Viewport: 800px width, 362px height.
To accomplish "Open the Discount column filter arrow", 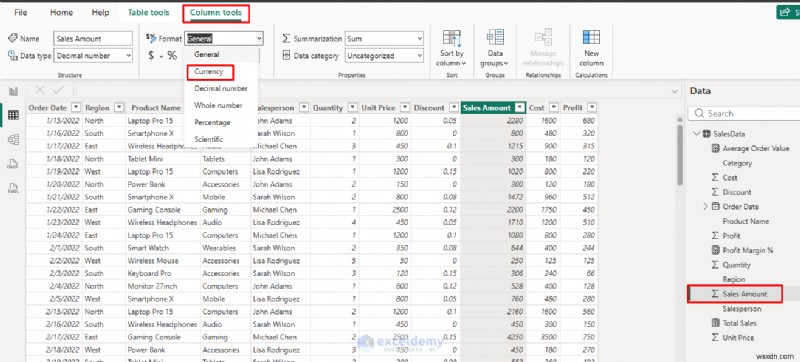I will (x=454, y=108).
